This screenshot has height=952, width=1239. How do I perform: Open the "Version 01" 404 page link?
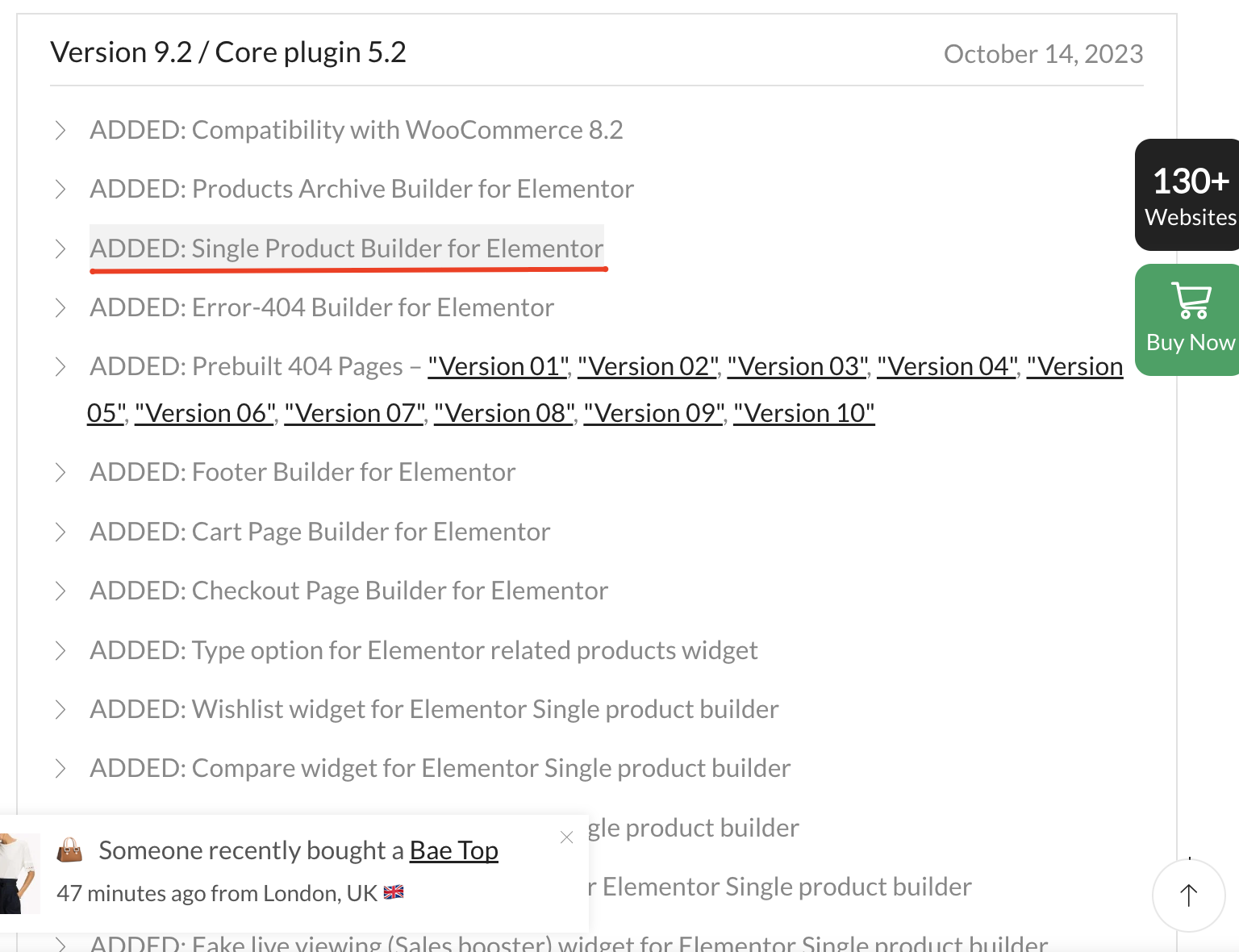point(499,366)
